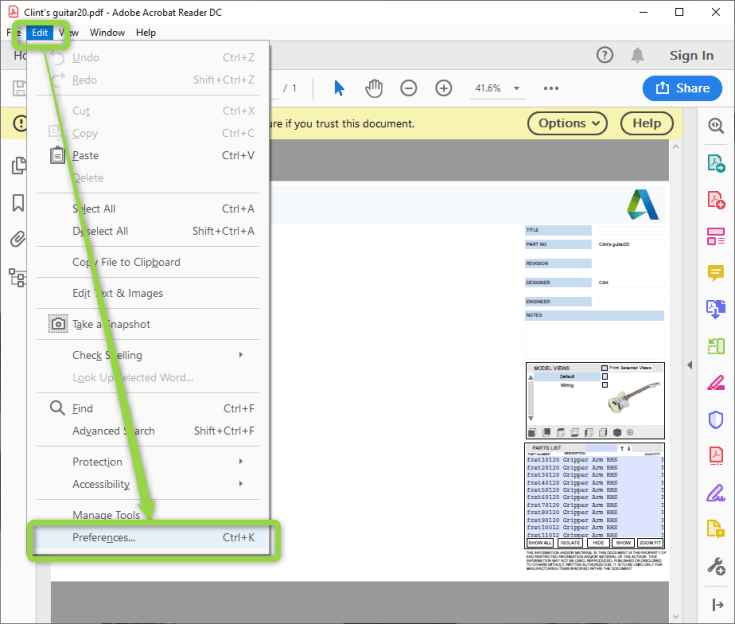Open the shield Protect tool
This screenshot has height=624, width=735.
click(x=716, y=420)
